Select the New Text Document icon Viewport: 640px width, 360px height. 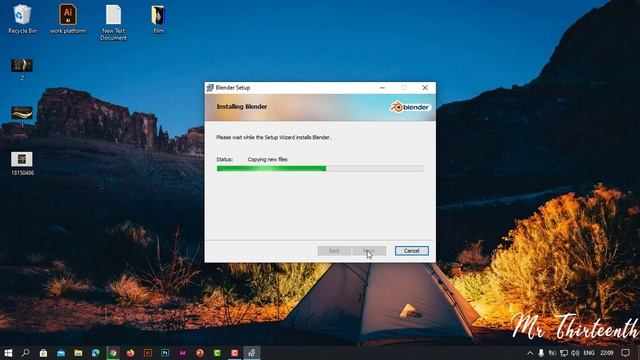coord(113,22)
